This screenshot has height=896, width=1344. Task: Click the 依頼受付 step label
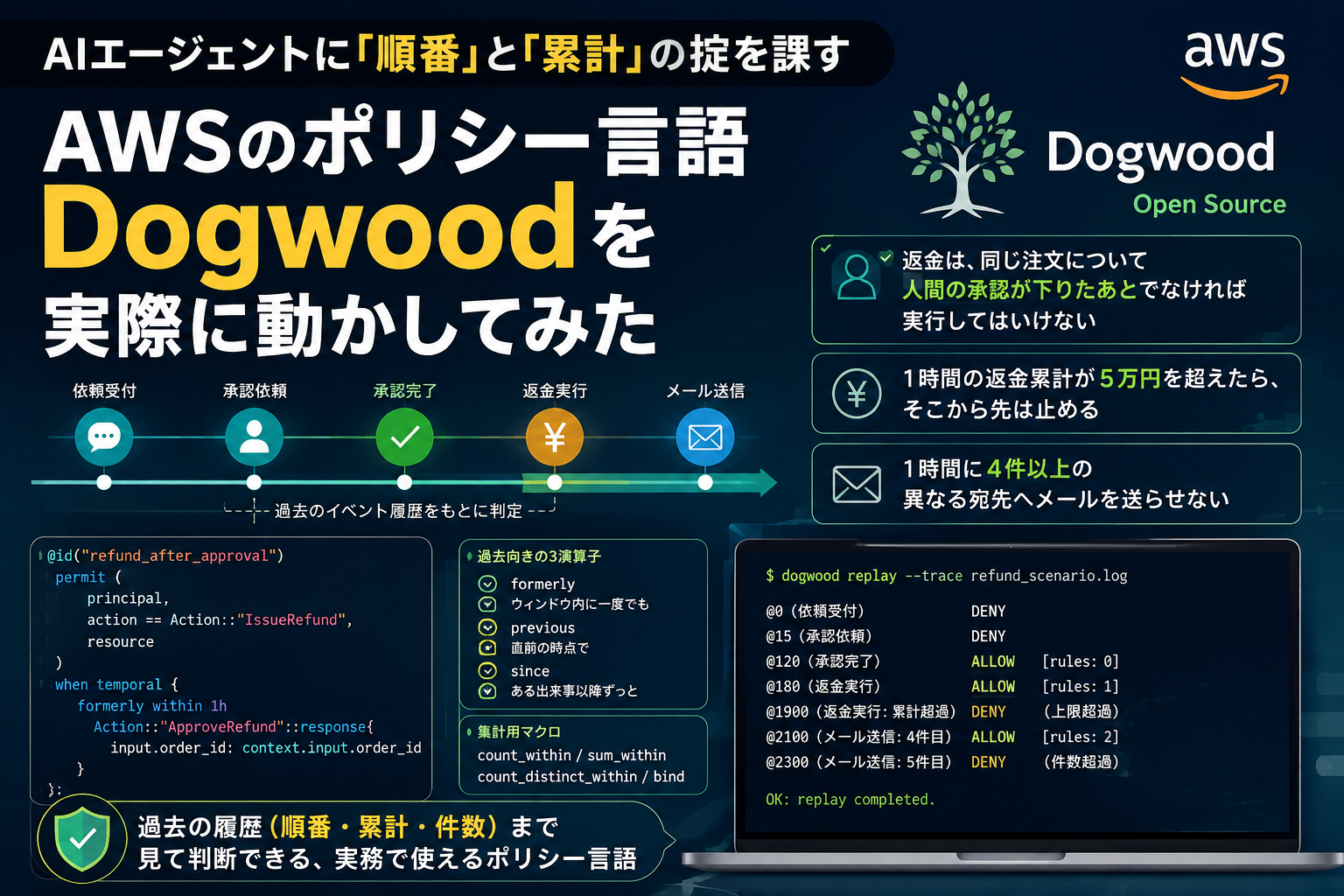104,391
